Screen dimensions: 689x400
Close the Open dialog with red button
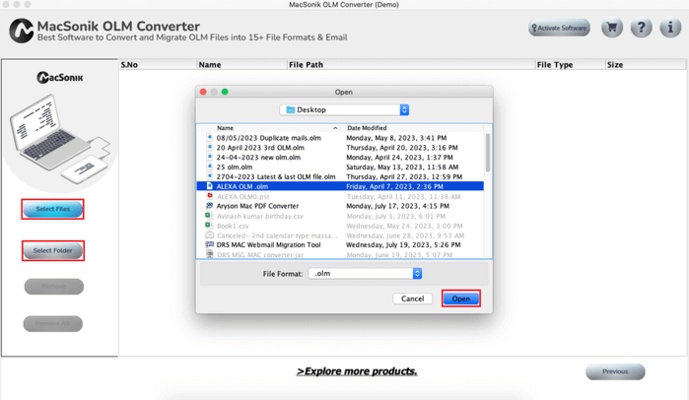(203, 92)
